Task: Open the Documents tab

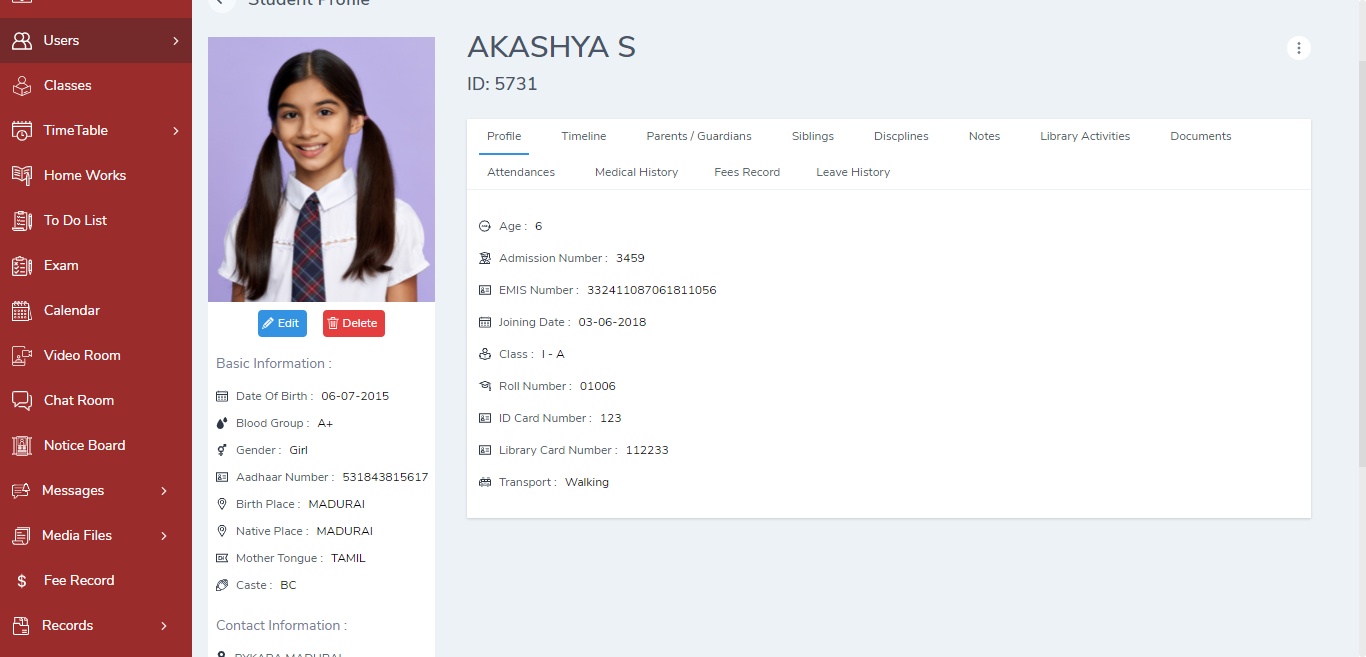Action: coord(1201,137)
